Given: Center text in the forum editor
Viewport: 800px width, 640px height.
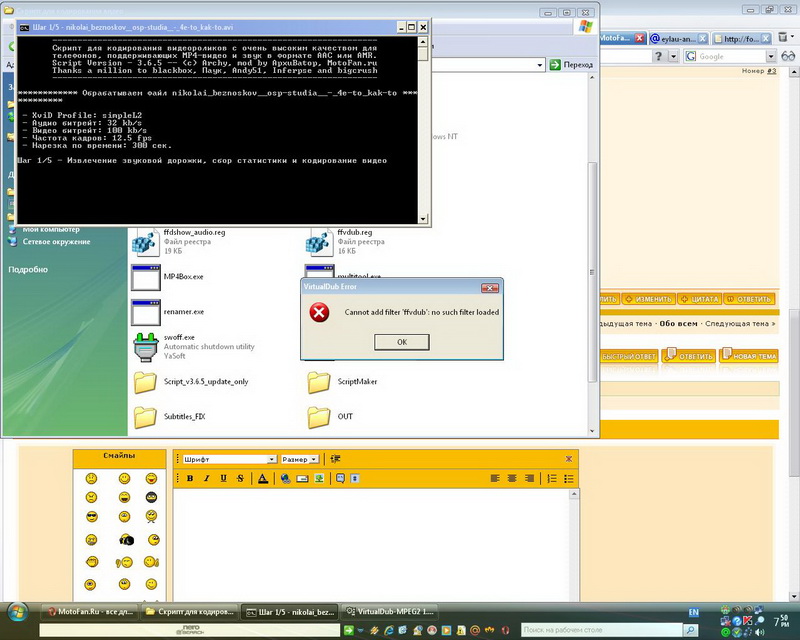Looking at the screenshot, I should [x=512, y=478].
